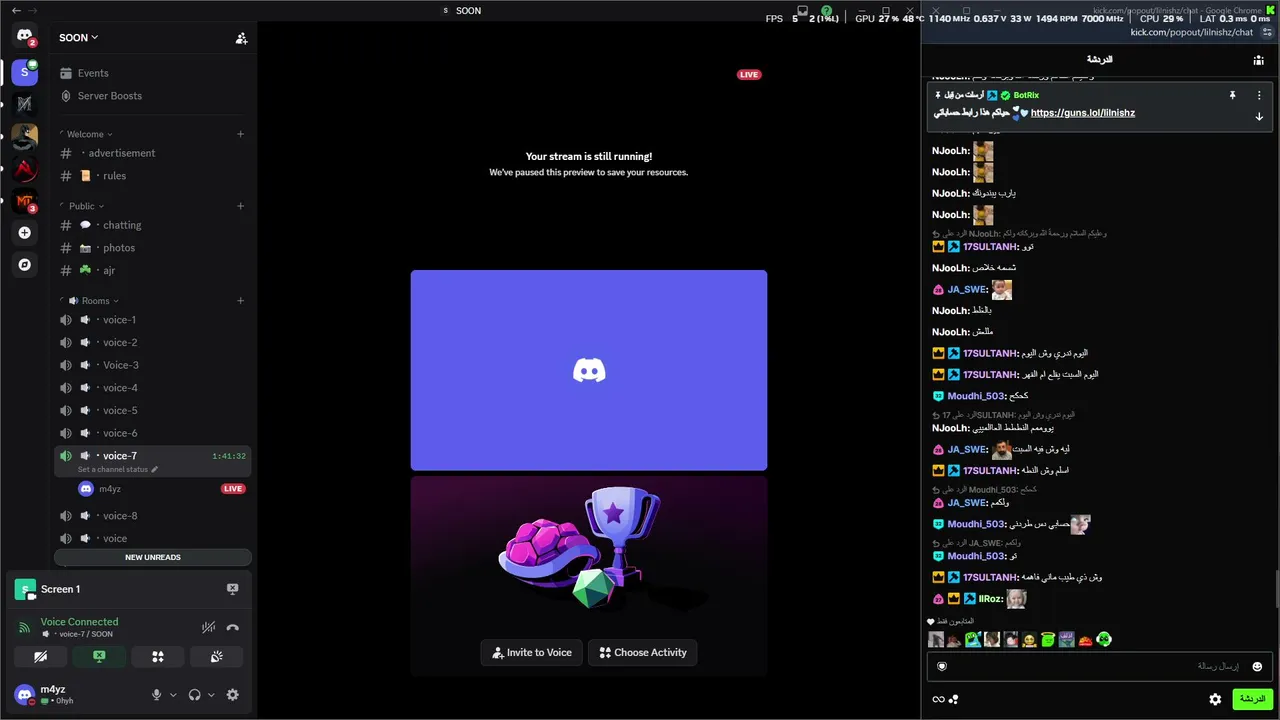
Task: Disconnect from voice with hang-up icon
Action: 232,628
